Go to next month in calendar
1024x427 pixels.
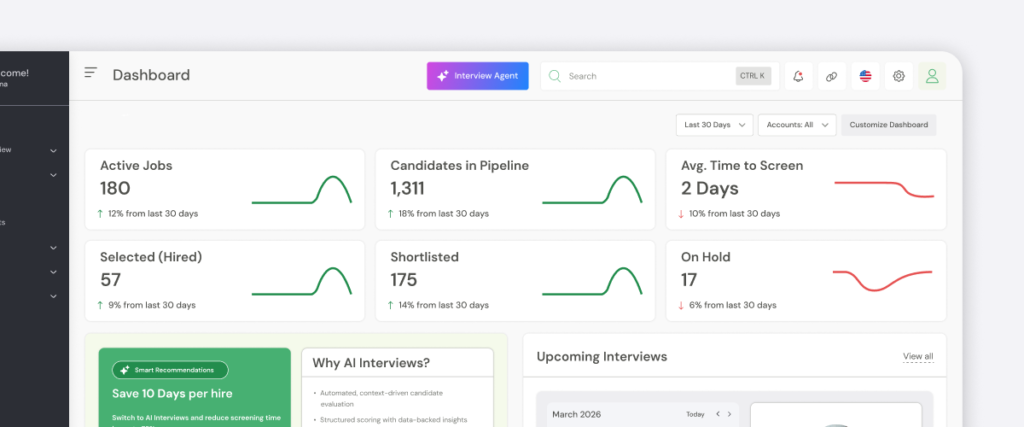tap(730, 414)
